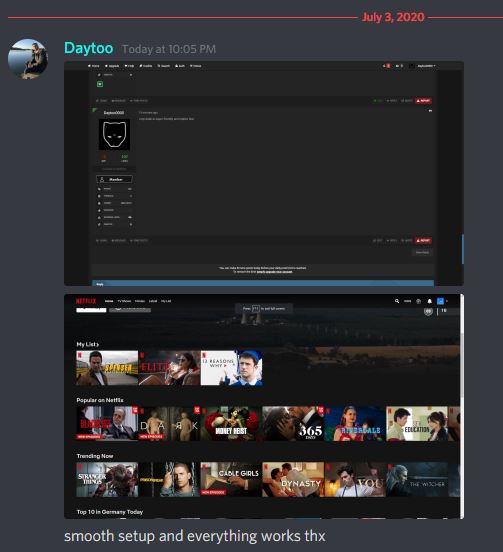
Task: Open the Spenser thumbnail in My List
Action: (x=107, y=368)
